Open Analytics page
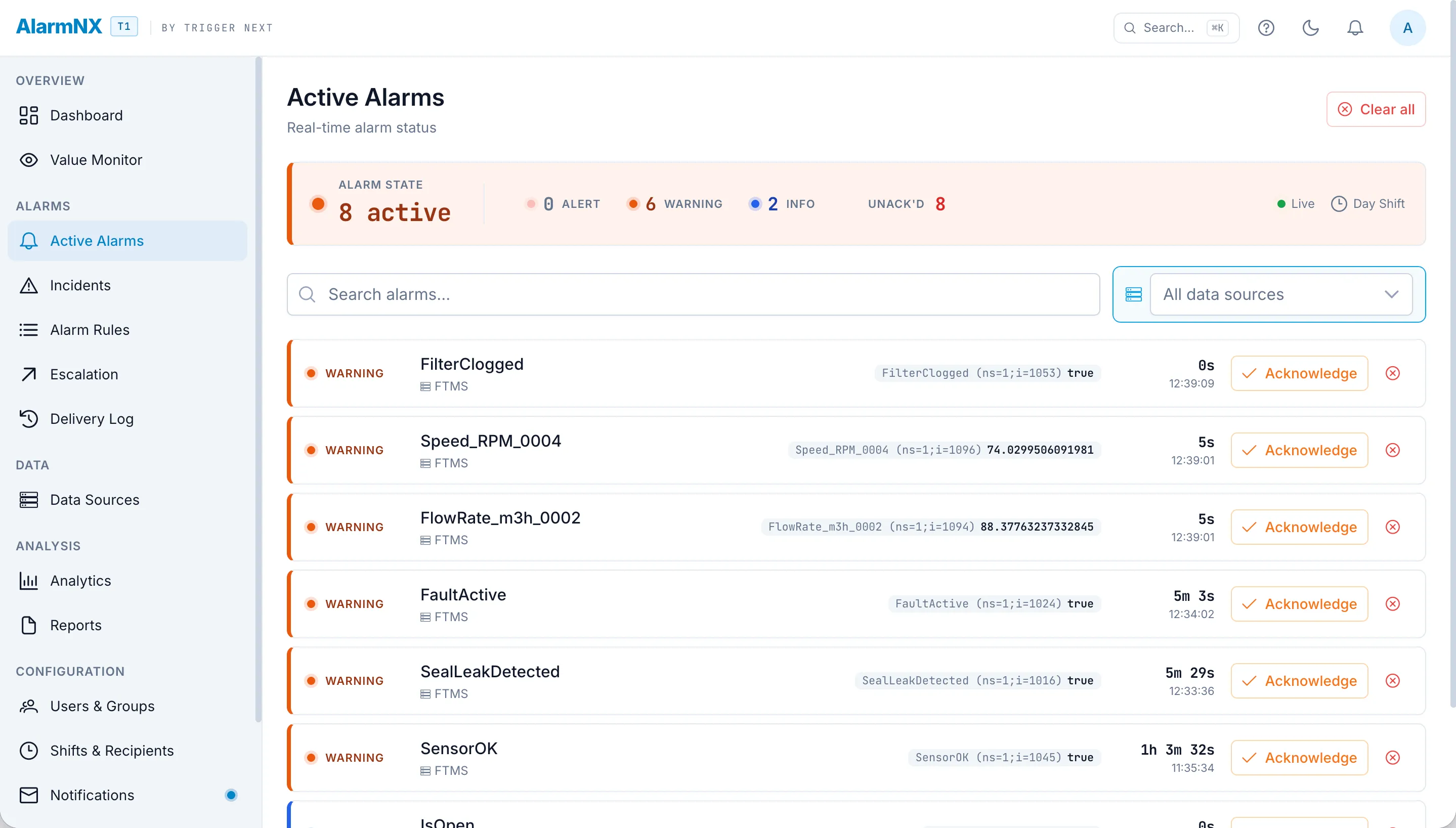1456x828 pixels. pyautogui.click(x=127, y=581)
